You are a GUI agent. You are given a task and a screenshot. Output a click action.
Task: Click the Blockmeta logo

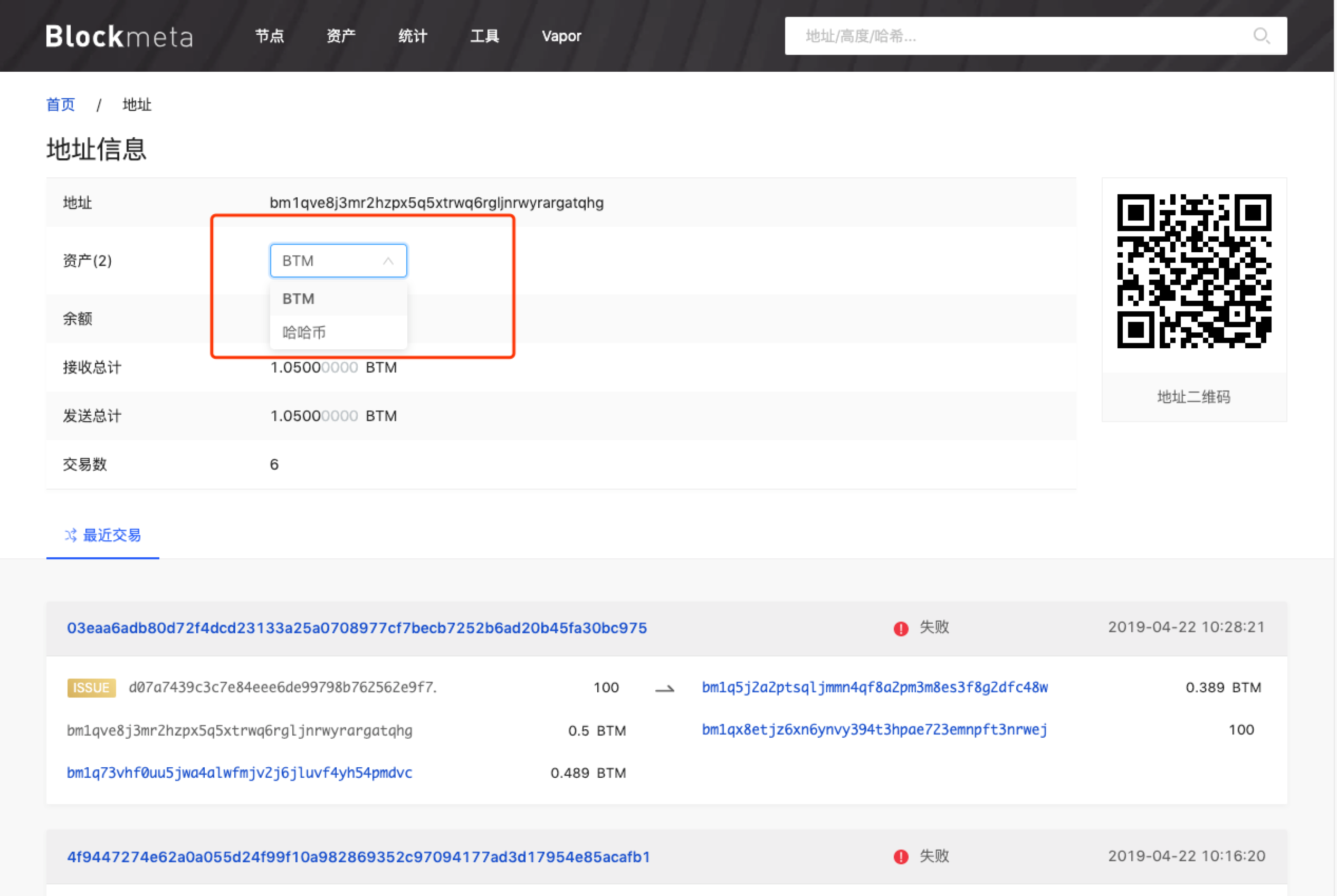119,36
